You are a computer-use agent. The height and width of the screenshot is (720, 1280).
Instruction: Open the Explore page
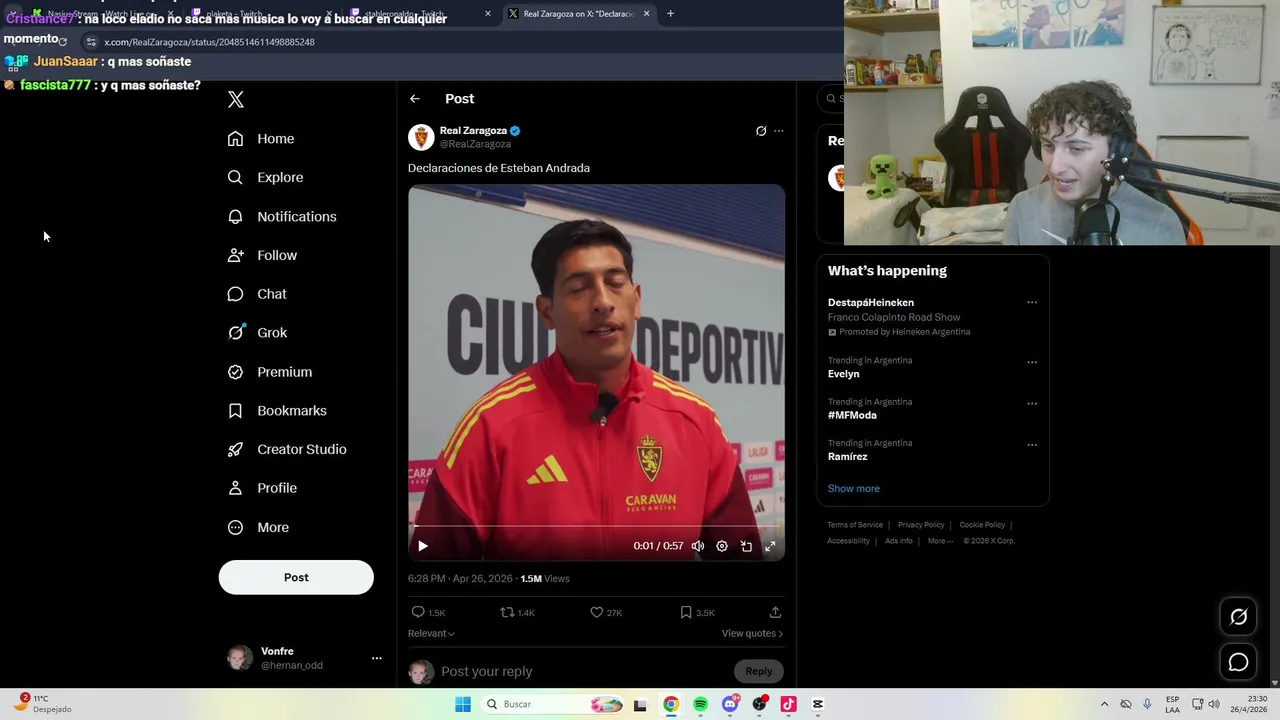point(265,177)
